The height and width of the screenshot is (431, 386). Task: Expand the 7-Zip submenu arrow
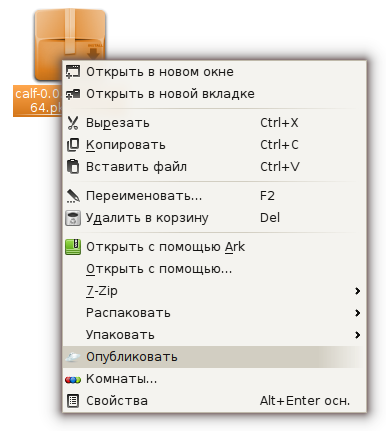pyautogui.click(x=357, y=291)
